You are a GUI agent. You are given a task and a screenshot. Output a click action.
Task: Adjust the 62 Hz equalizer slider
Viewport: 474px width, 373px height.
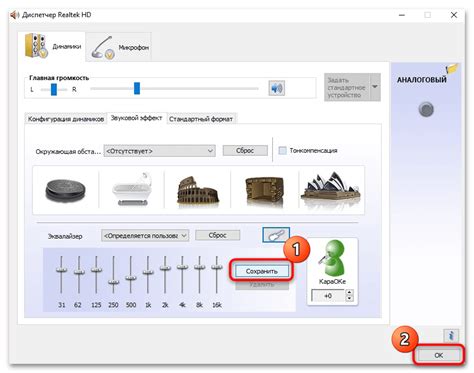coord(79,271)
